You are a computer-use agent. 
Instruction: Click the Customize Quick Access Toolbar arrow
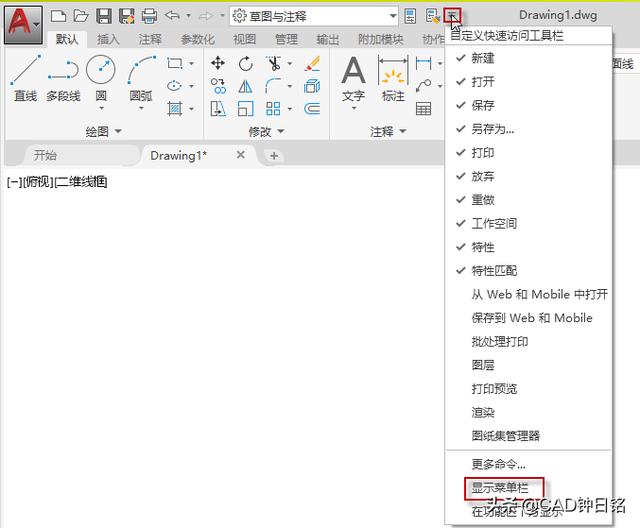(452, 16)
